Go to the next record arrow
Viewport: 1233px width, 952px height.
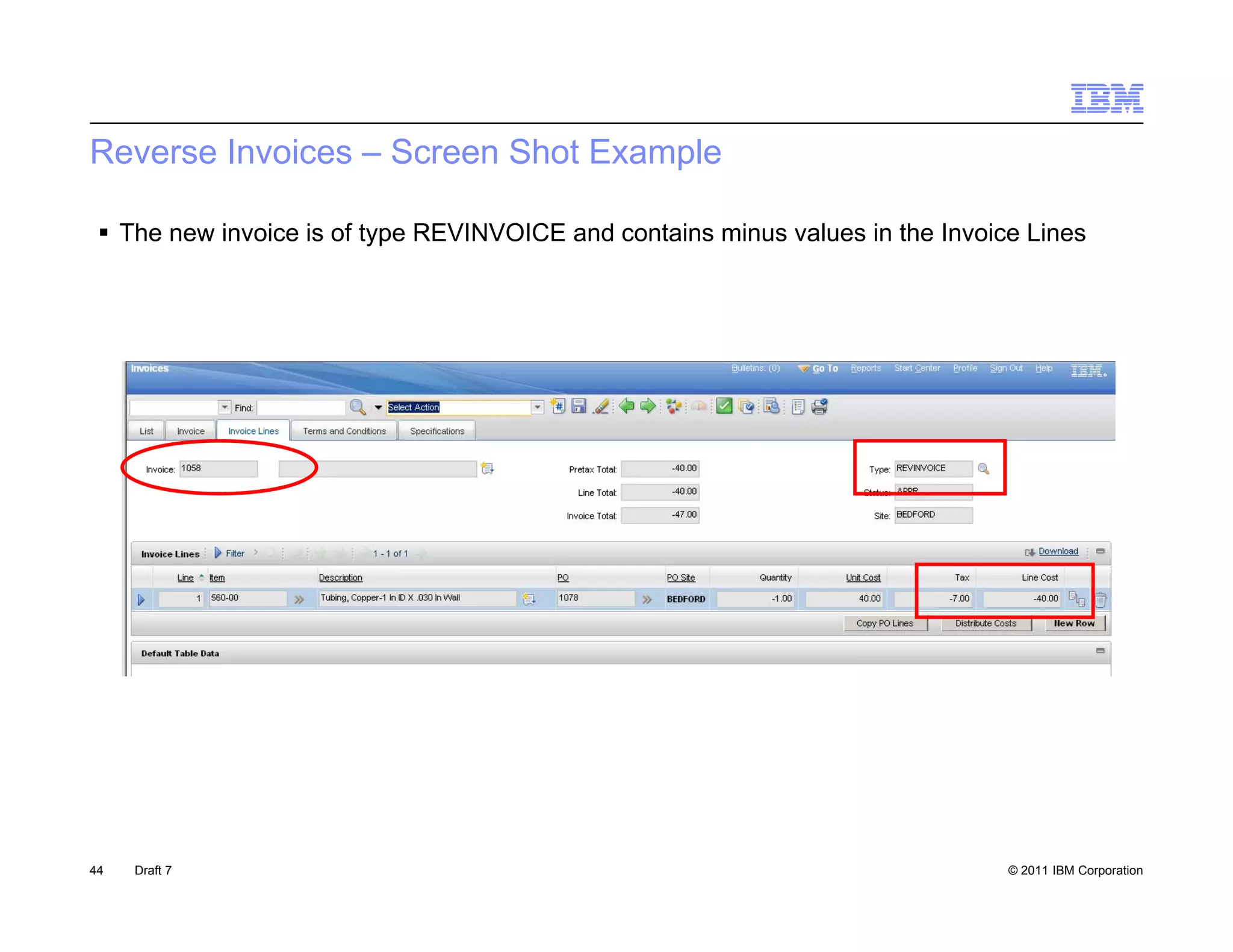tap(648, 406)
